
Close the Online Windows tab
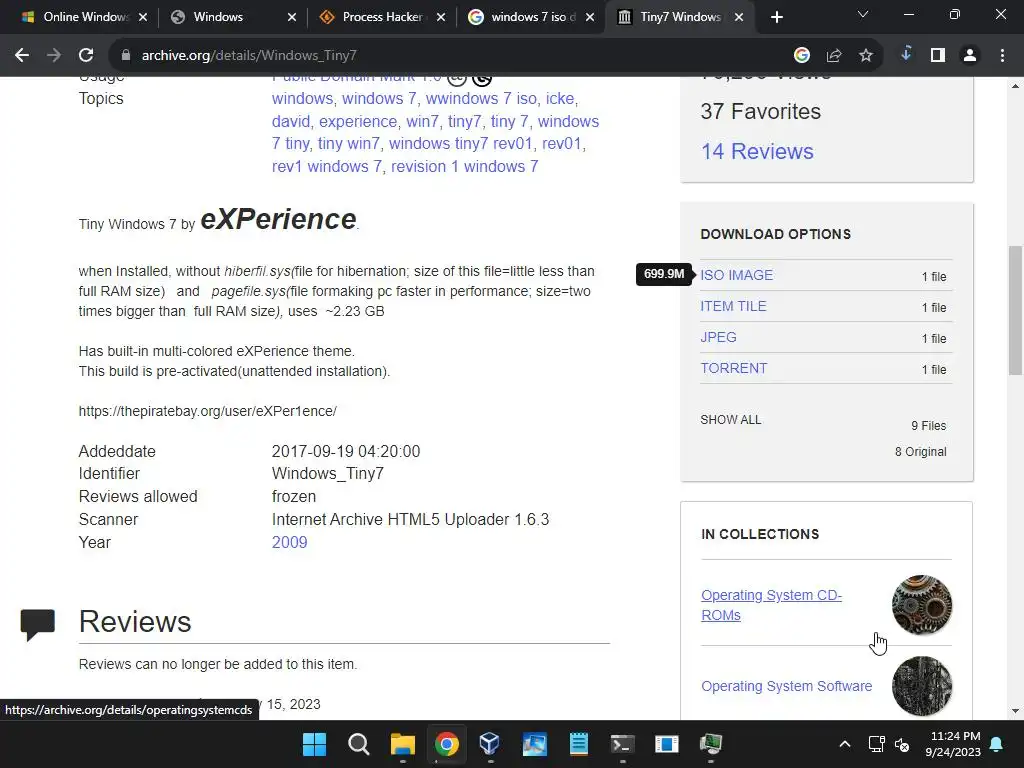point(143,17)
